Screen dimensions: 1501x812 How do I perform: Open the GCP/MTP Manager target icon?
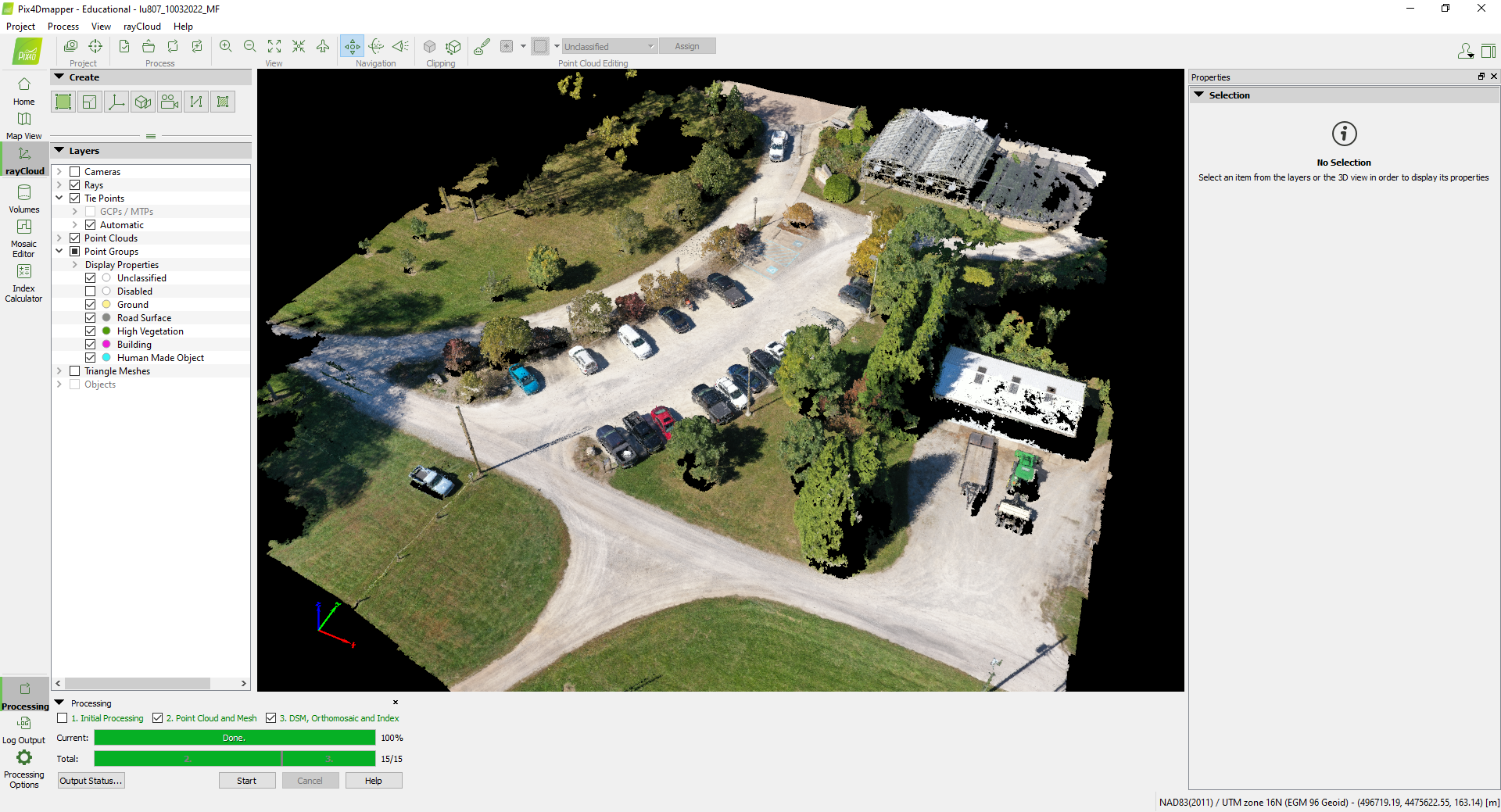click(x=95, y=46)
